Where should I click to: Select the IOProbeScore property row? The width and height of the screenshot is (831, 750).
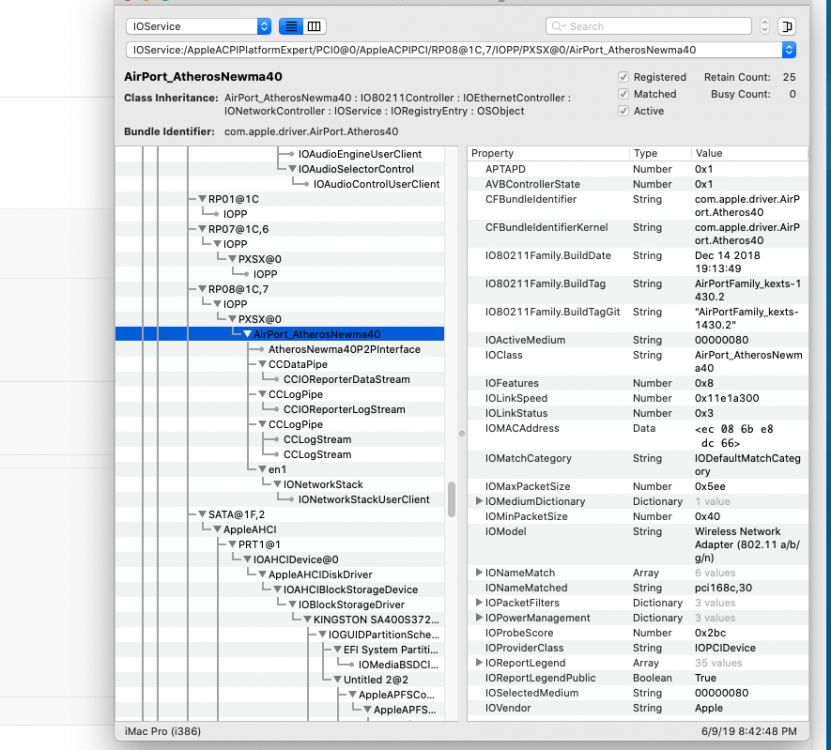pyautogui.click(x=638, y=633)
